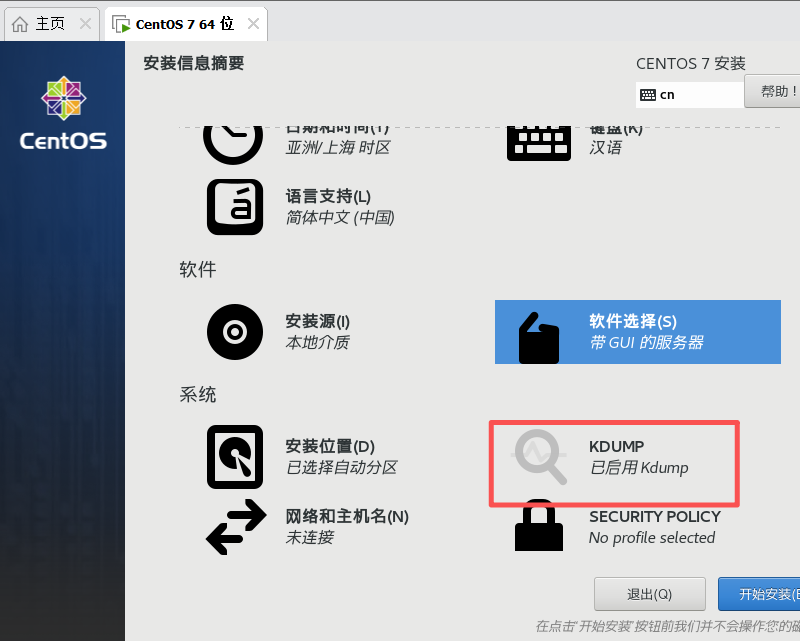Click the No profile selected text
Image resolution: width=800 pixels, height=641 pixels.
click(x=652, y=537)
